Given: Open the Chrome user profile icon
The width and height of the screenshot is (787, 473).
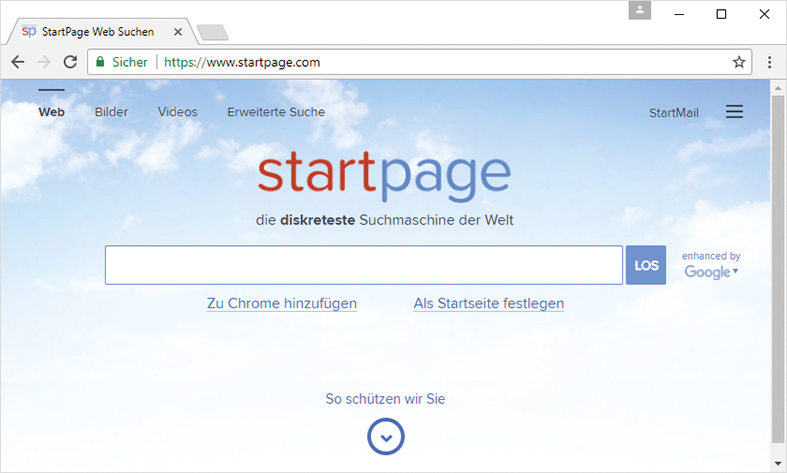Looking at the screenshot, I should [x=639, y=11].
